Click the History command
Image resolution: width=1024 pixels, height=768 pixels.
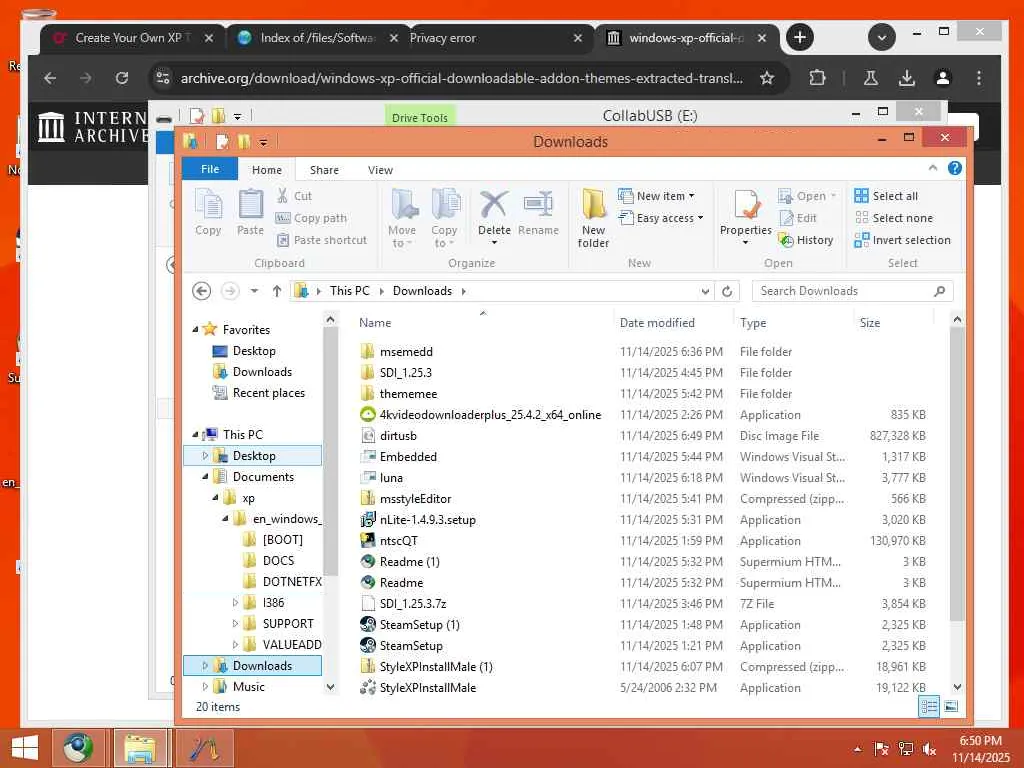point(806,240)
